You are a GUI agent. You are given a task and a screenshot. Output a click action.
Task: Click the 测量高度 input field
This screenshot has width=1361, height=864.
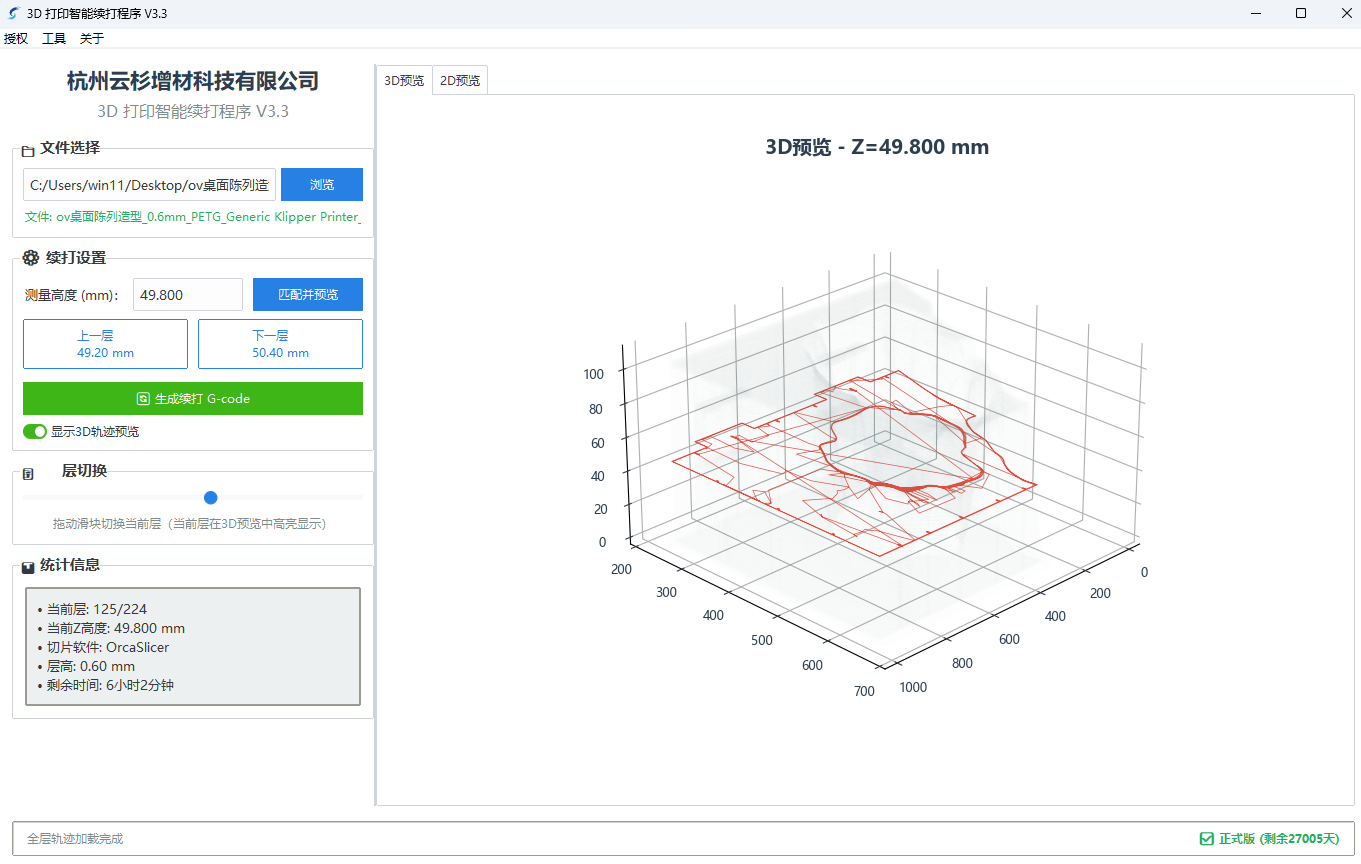187,294
